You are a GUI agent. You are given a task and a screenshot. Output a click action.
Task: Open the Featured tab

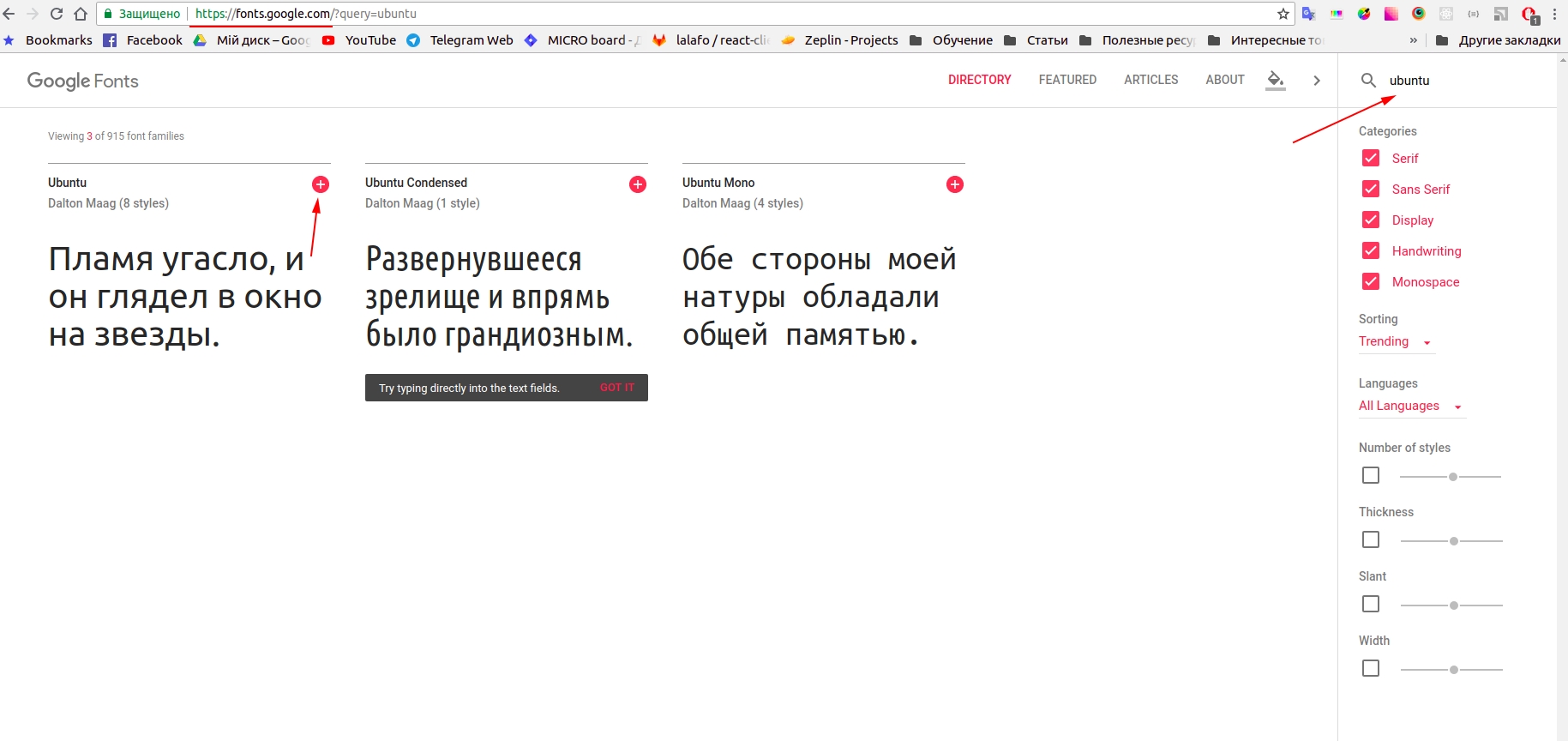click(1067, 80)
